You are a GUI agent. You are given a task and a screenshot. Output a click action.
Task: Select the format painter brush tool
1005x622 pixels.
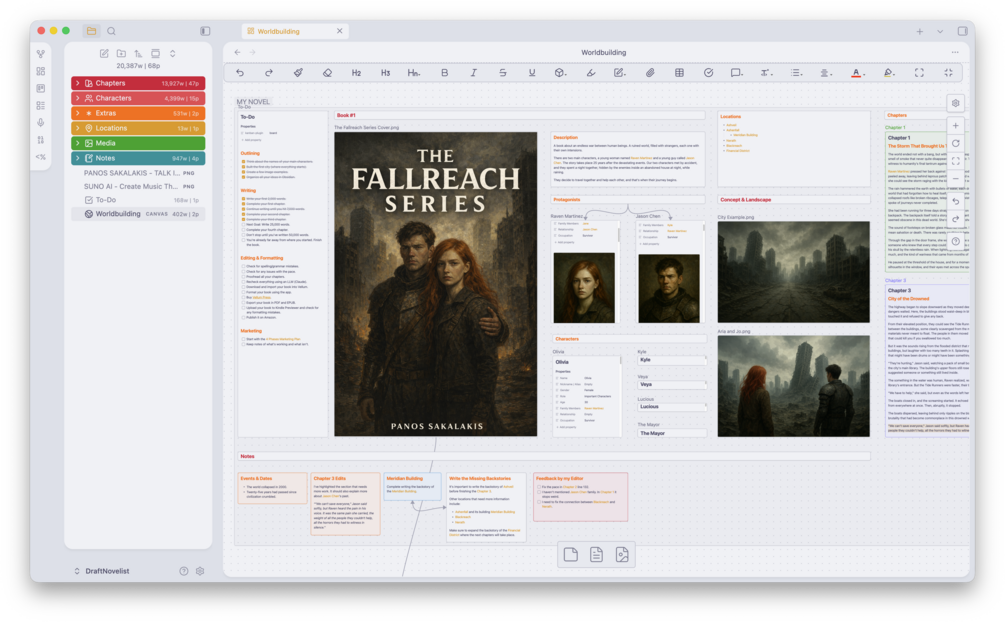click(x=298, y=73)
